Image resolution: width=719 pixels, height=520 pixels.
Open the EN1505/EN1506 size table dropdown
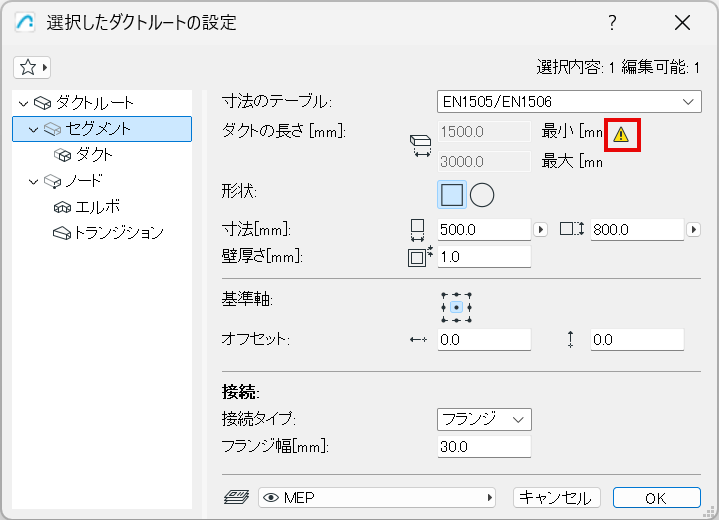coord(569,101)
